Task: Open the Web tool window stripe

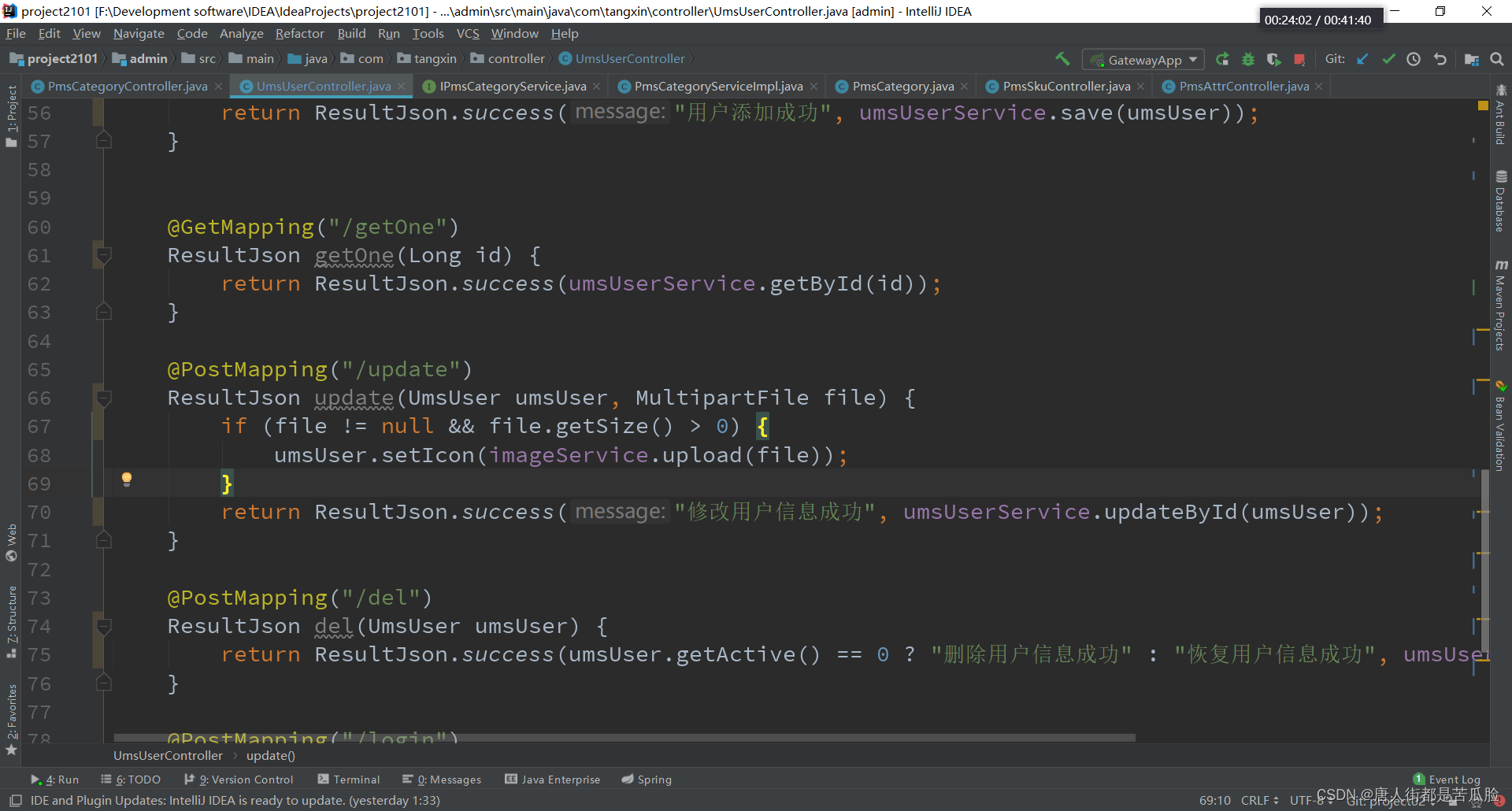Action: pos(11,543)
